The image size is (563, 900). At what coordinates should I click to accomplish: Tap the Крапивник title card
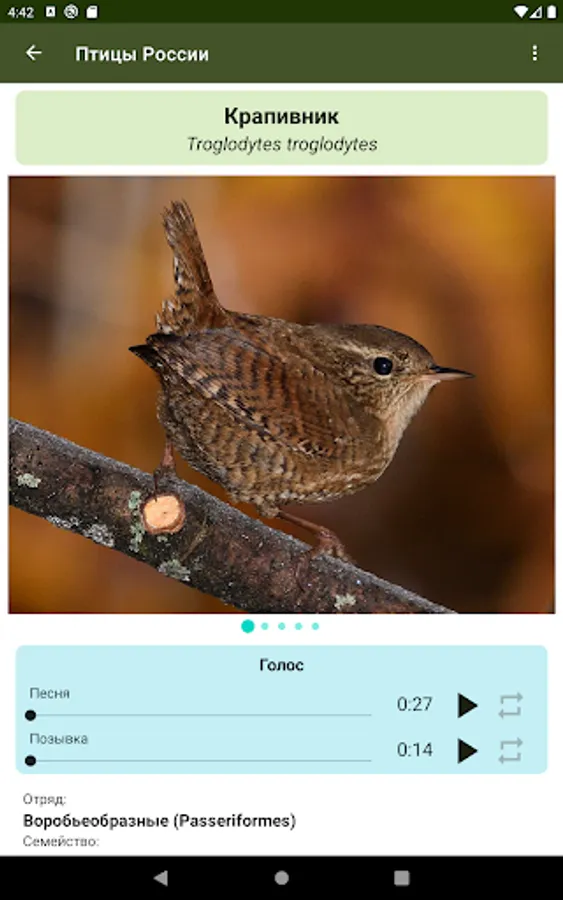(282, 128)
